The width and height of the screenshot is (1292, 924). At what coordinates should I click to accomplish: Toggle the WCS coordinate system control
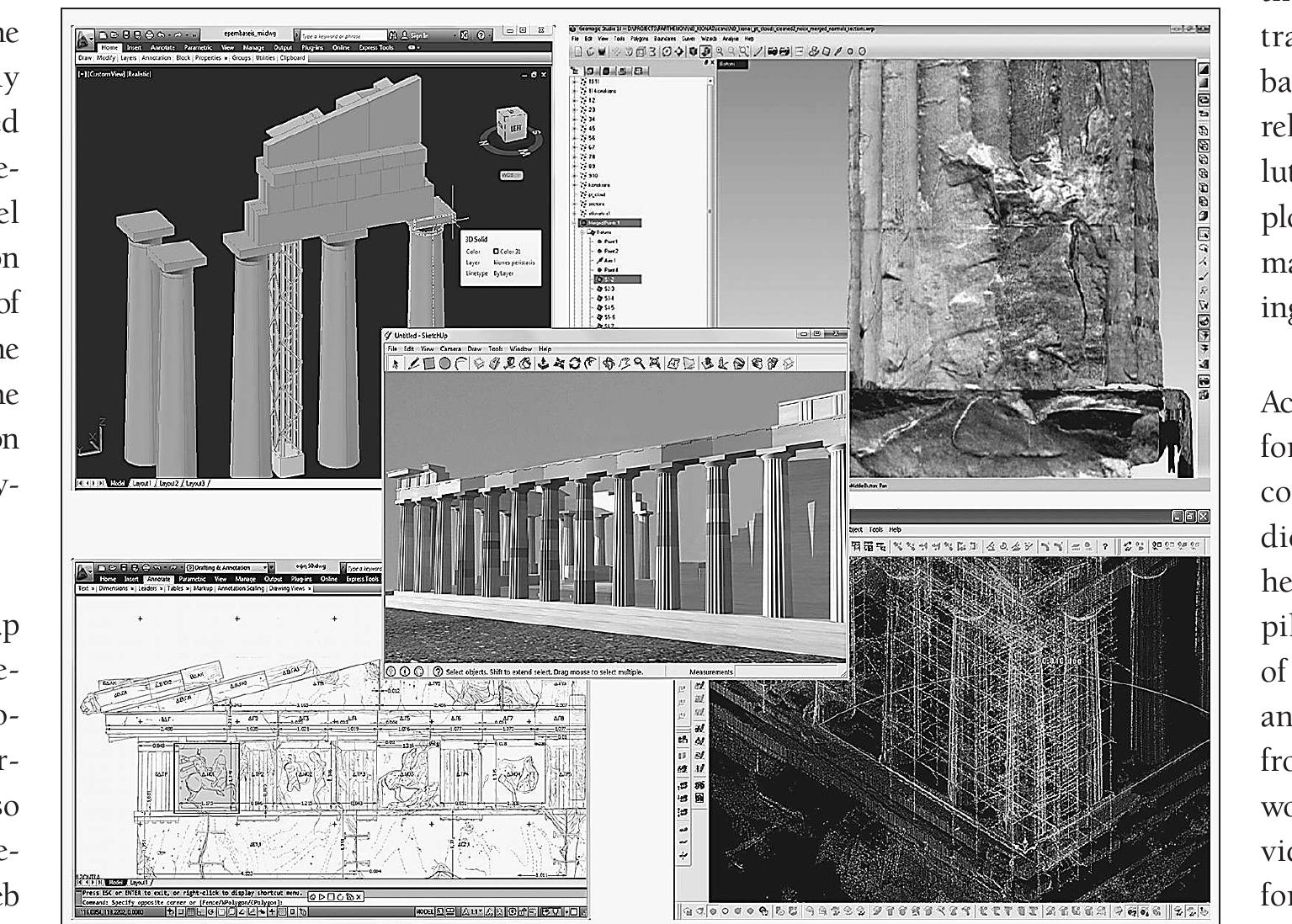pos(511,175)
